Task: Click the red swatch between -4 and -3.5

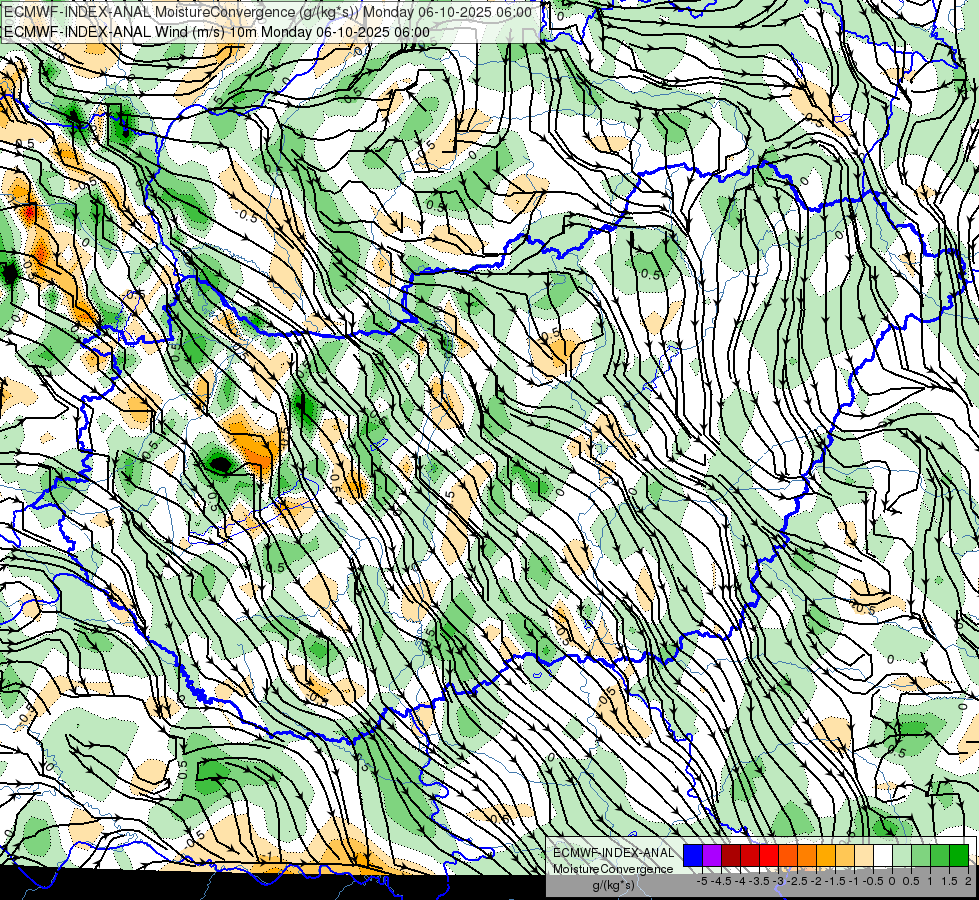Action: pos(750,856)
